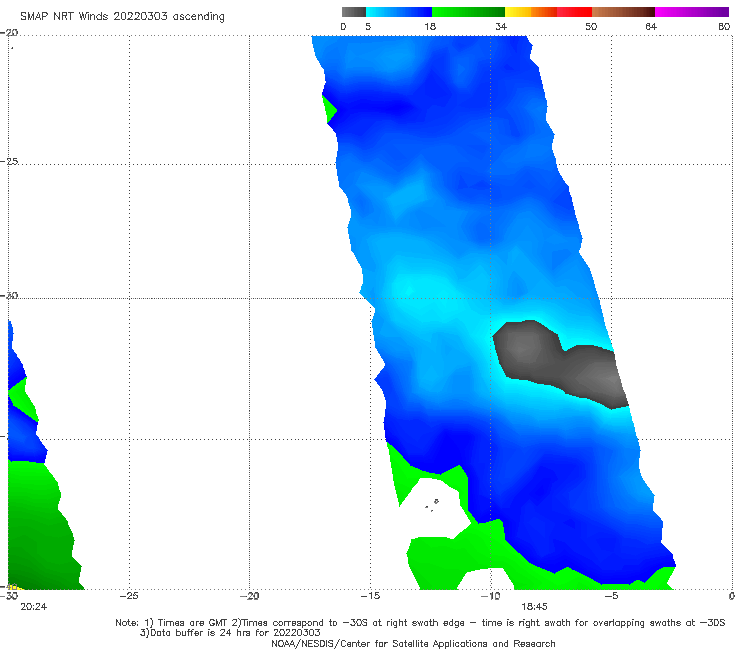Click latitude label '-30' on left axis

pos(10,295)
